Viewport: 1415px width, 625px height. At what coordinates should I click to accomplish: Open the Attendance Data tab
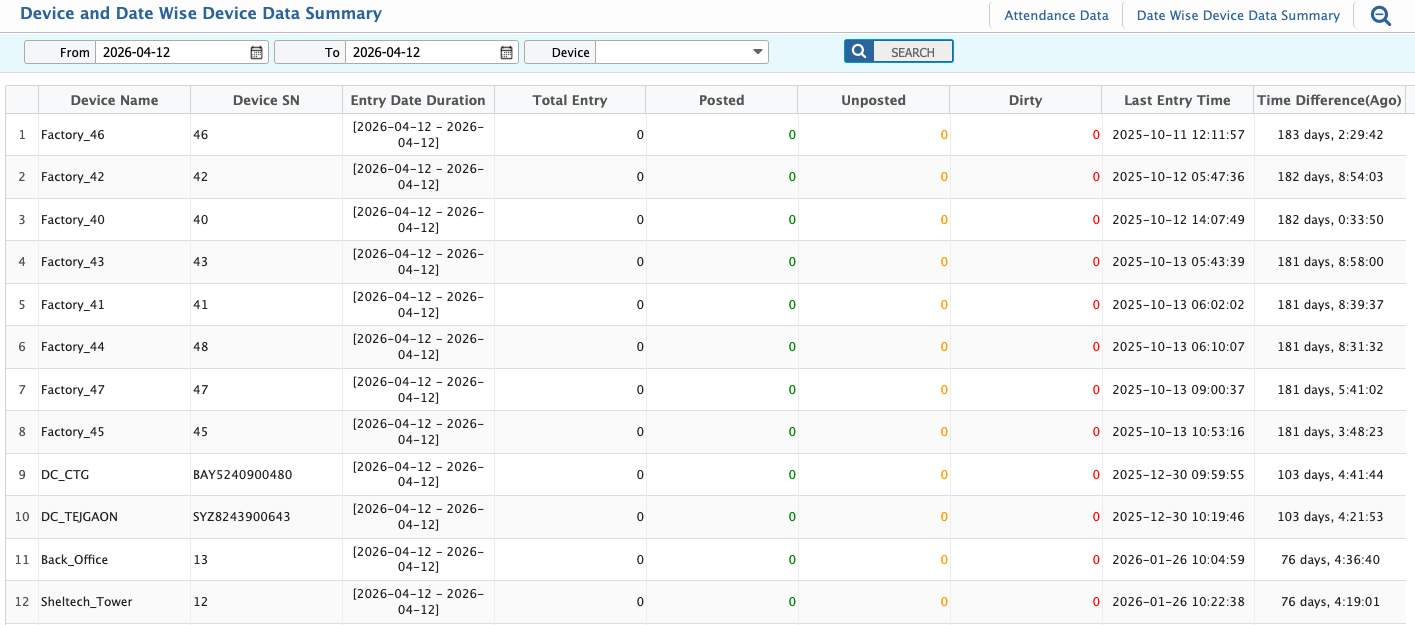coord(1056,16)
